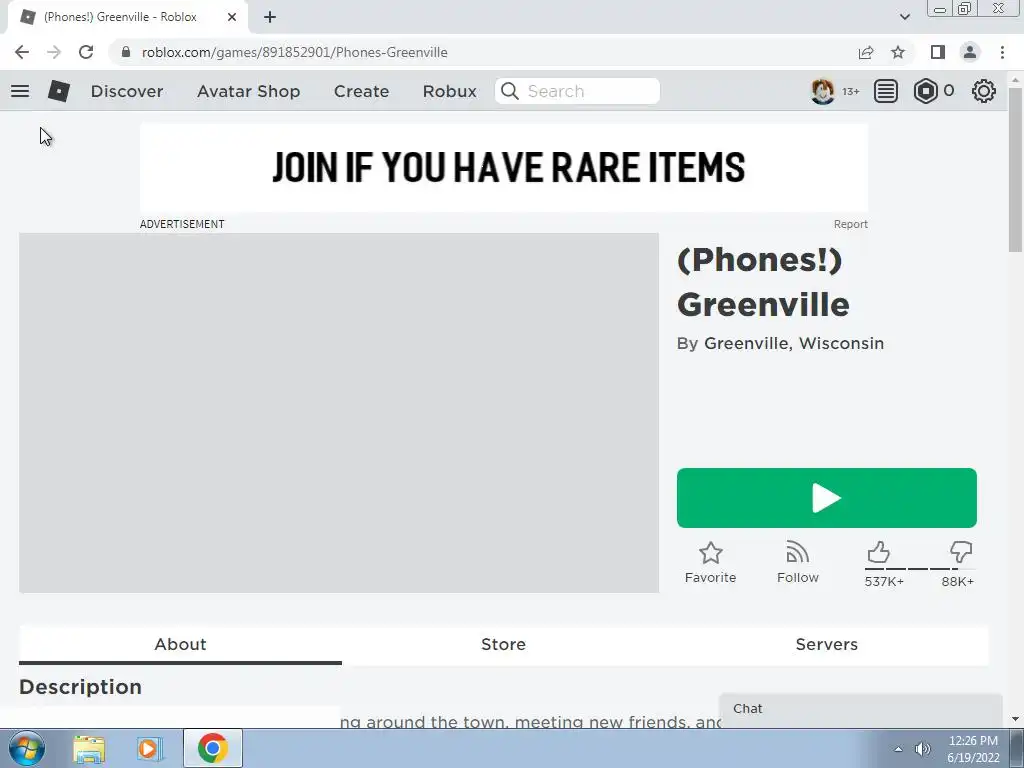The image size is (1024, 768).
Task: Toggle the browser side panel
Action: (x=938, y=52)
